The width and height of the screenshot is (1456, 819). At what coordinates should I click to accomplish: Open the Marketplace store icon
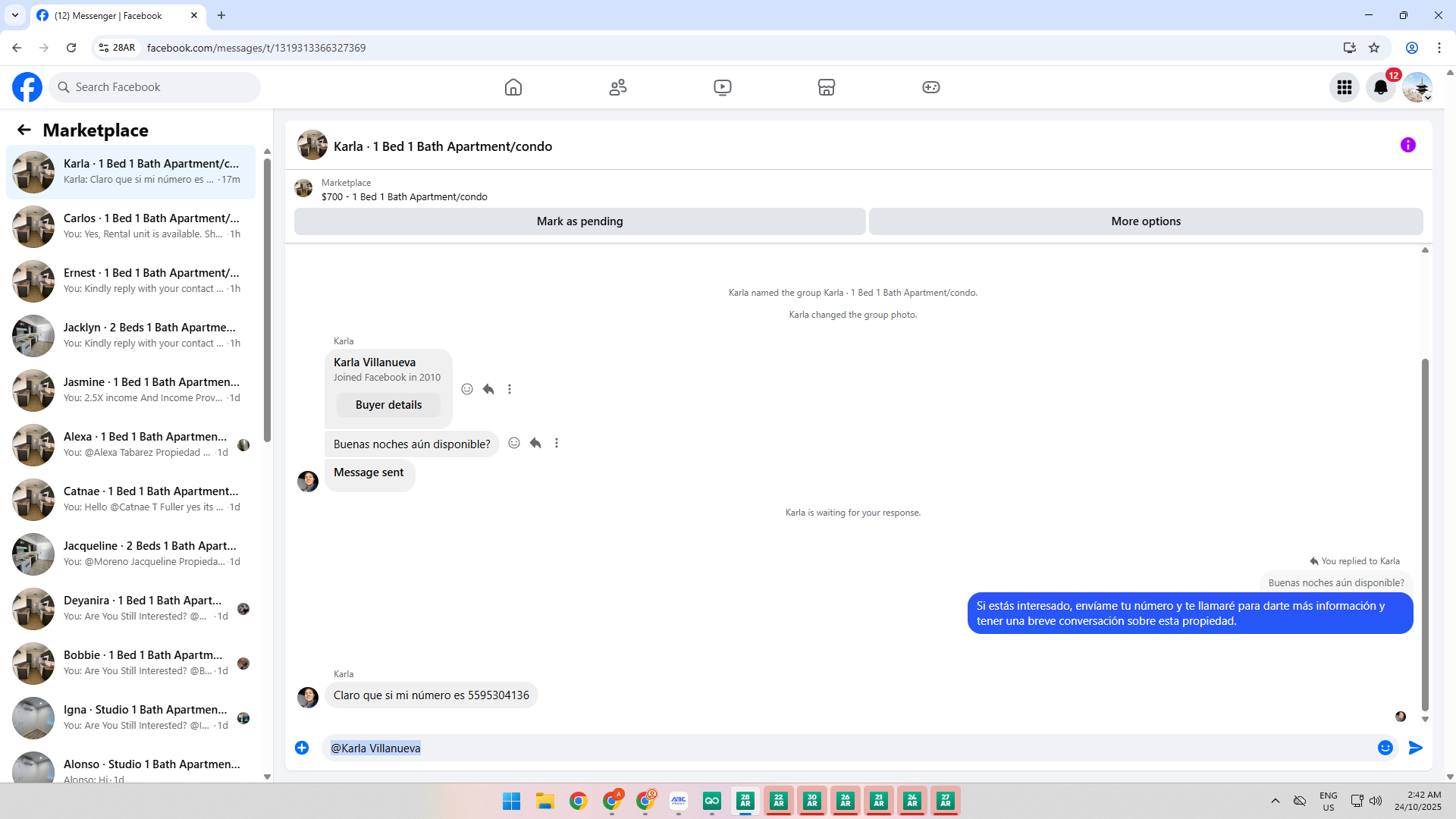(827, 87)
